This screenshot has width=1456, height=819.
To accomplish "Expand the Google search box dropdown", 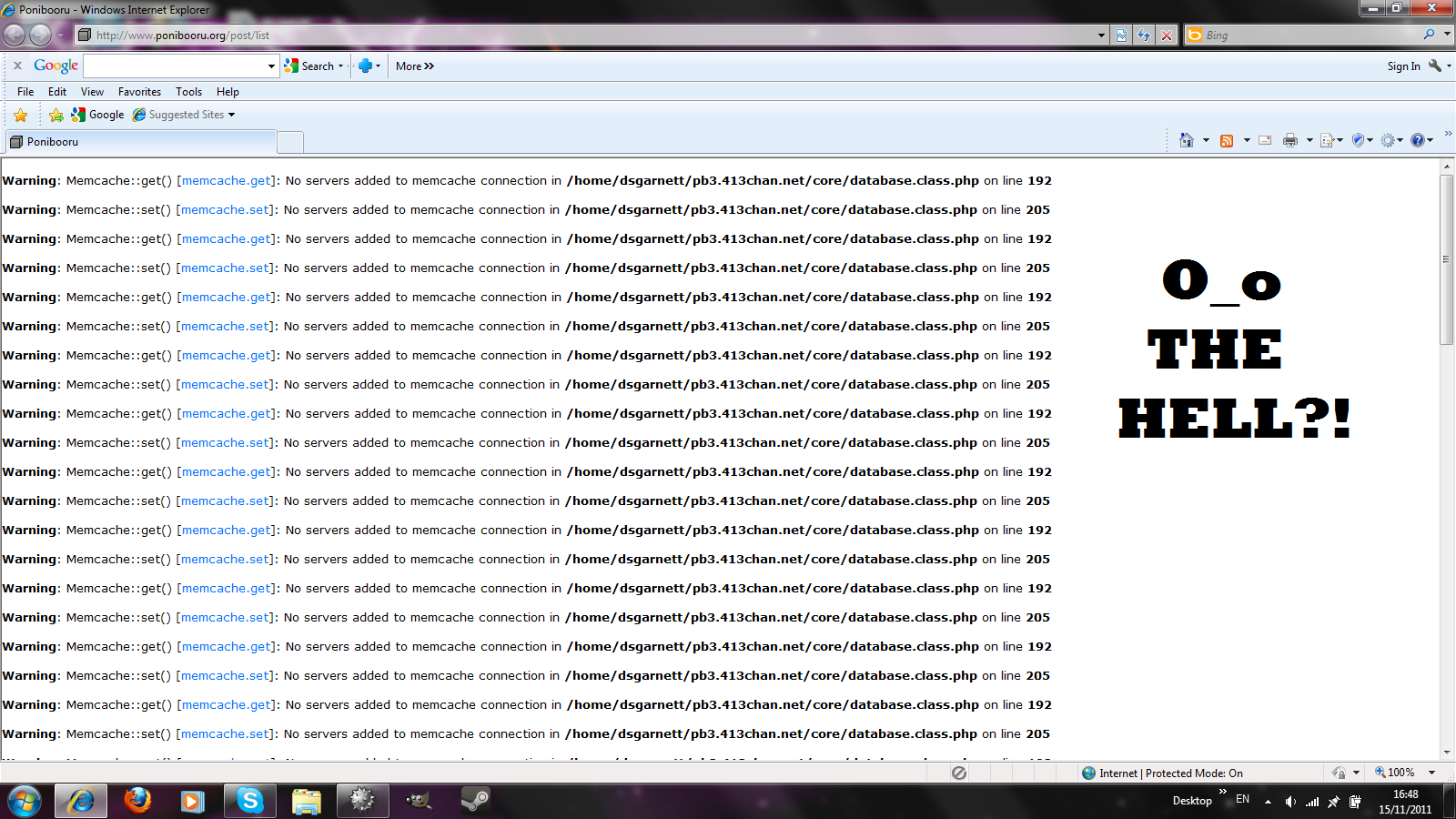I will [271, 66].
